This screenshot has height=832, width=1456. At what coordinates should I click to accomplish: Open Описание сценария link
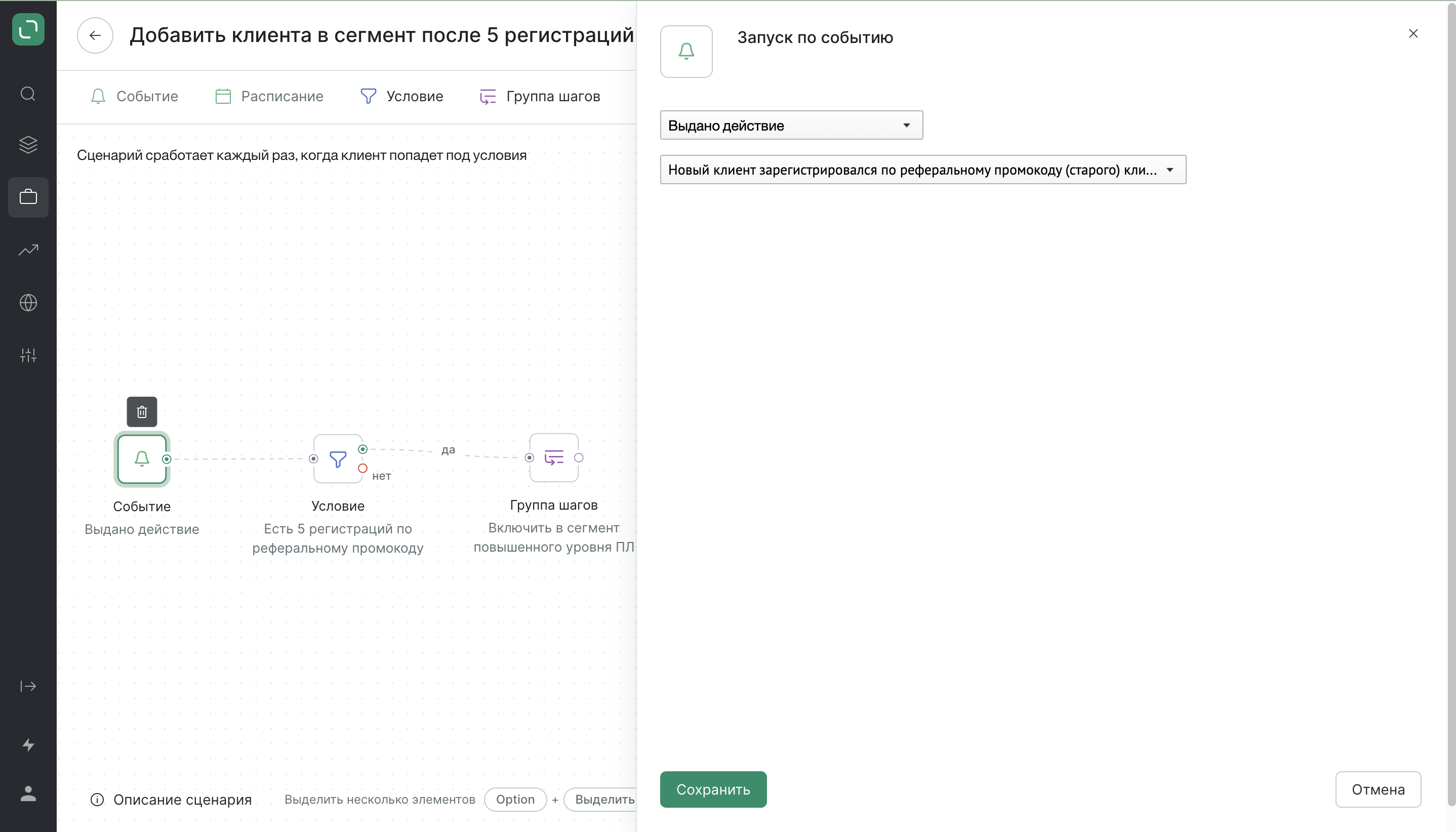[x=182, y=800]
